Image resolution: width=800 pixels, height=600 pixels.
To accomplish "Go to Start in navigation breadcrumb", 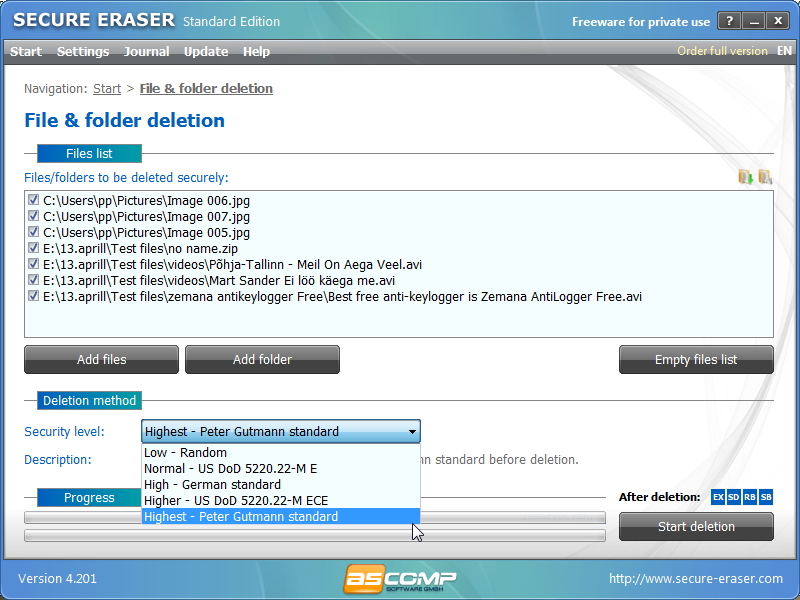I will pyautogui.click(x=107, y=89).
